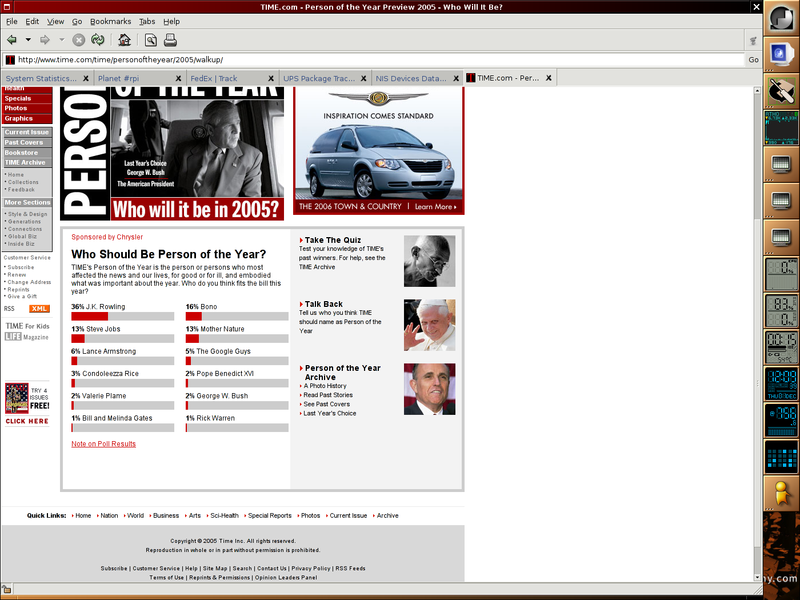This screenshot has height=600, width=800.
Task: Click the TIME favicon in the address bar
Action: click(10, 60)
